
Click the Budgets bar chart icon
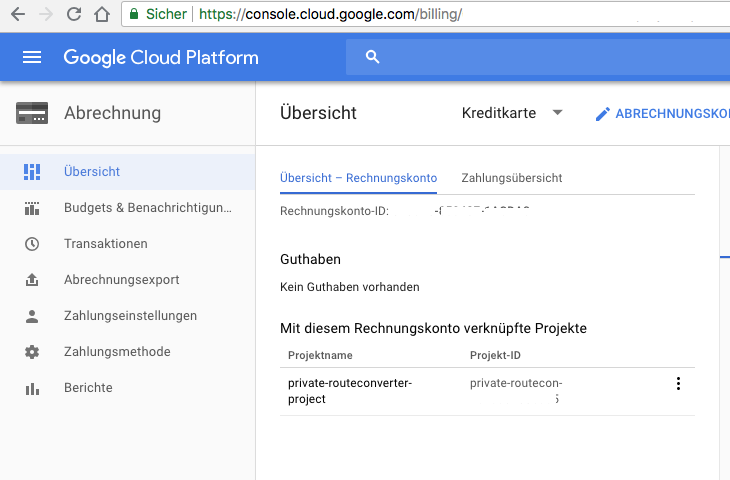coord(32,208)
